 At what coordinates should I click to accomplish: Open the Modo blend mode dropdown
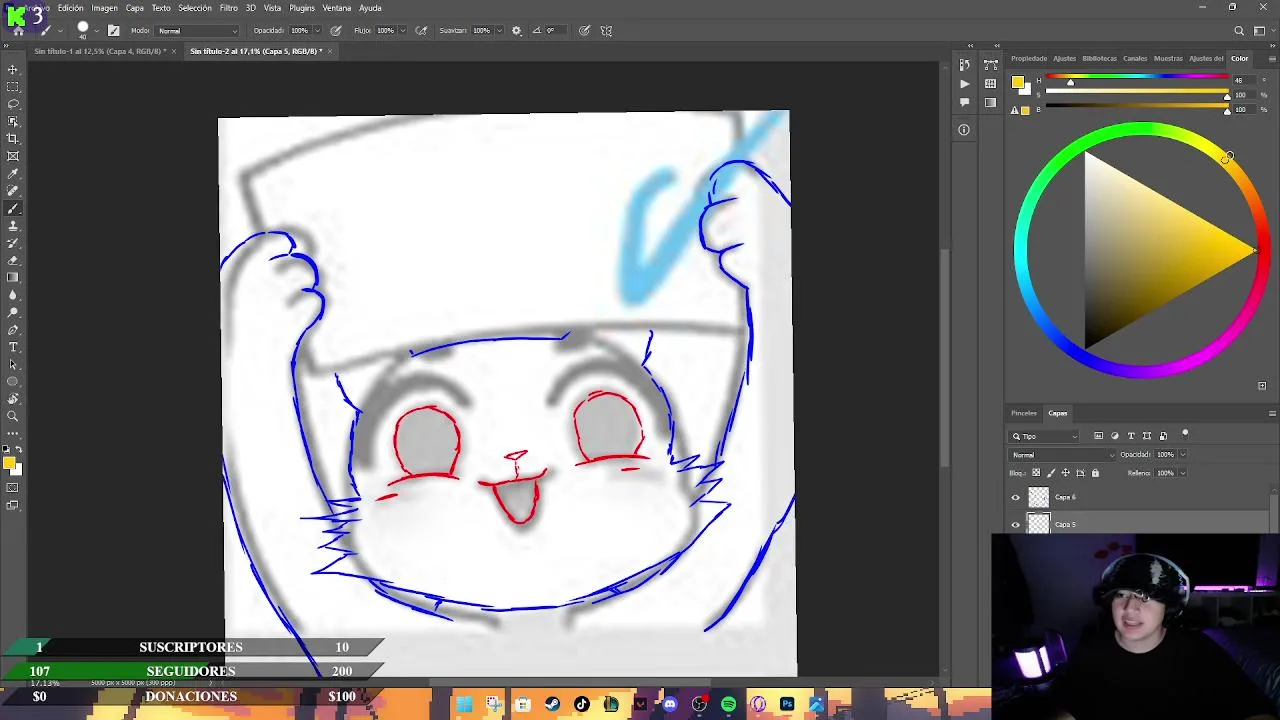tap(198, 30)
